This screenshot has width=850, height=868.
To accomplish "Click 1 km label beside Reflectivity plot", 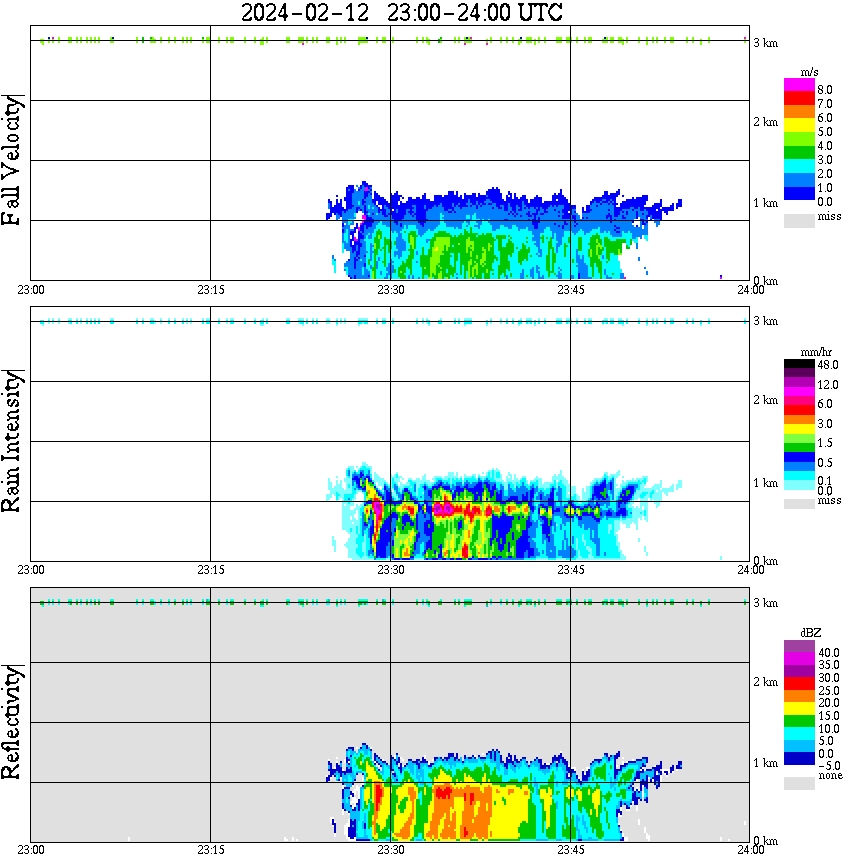I will point(765,763).
